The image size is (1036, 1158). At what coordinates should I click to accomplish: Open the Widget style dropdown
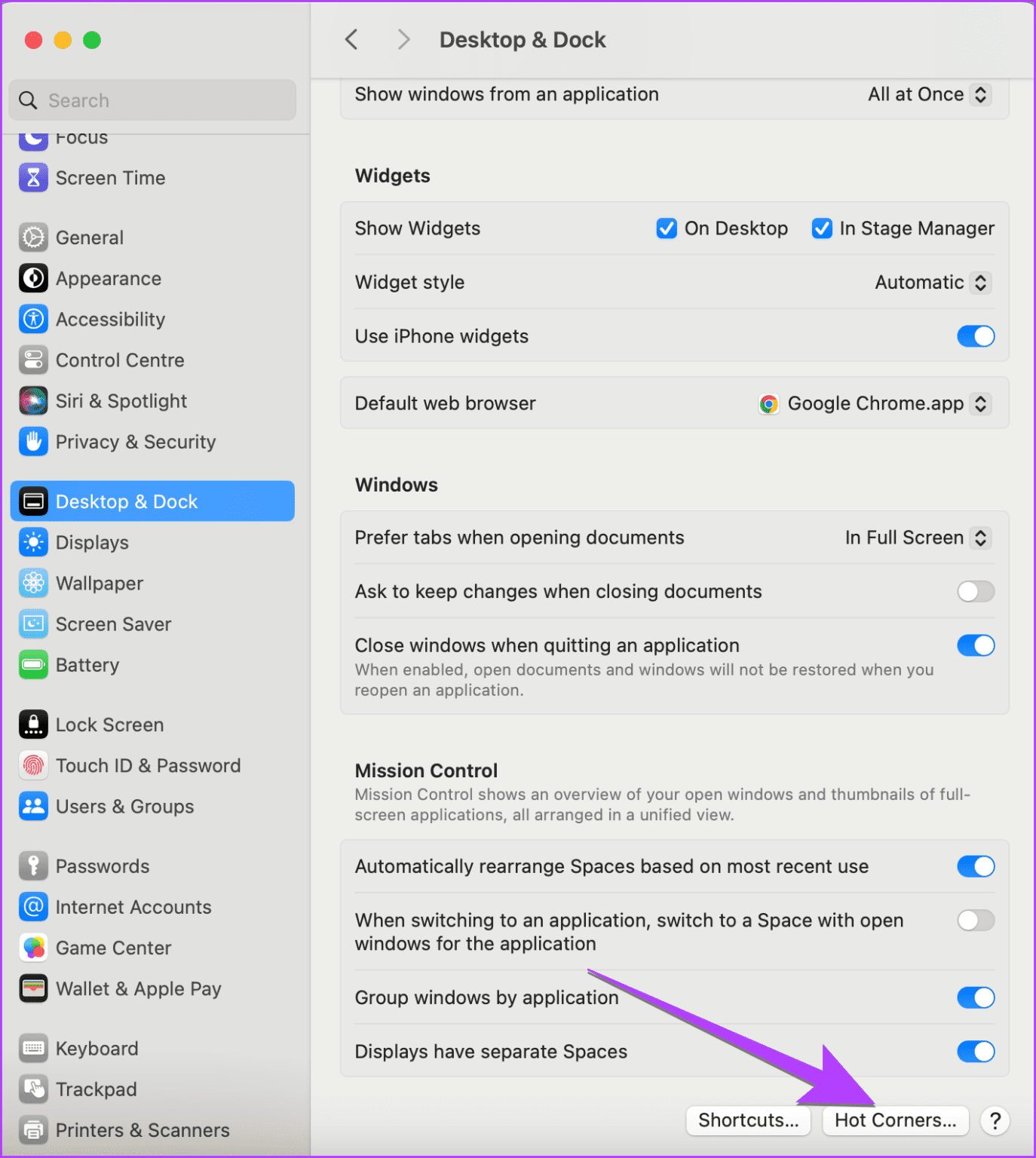(932, 282)
